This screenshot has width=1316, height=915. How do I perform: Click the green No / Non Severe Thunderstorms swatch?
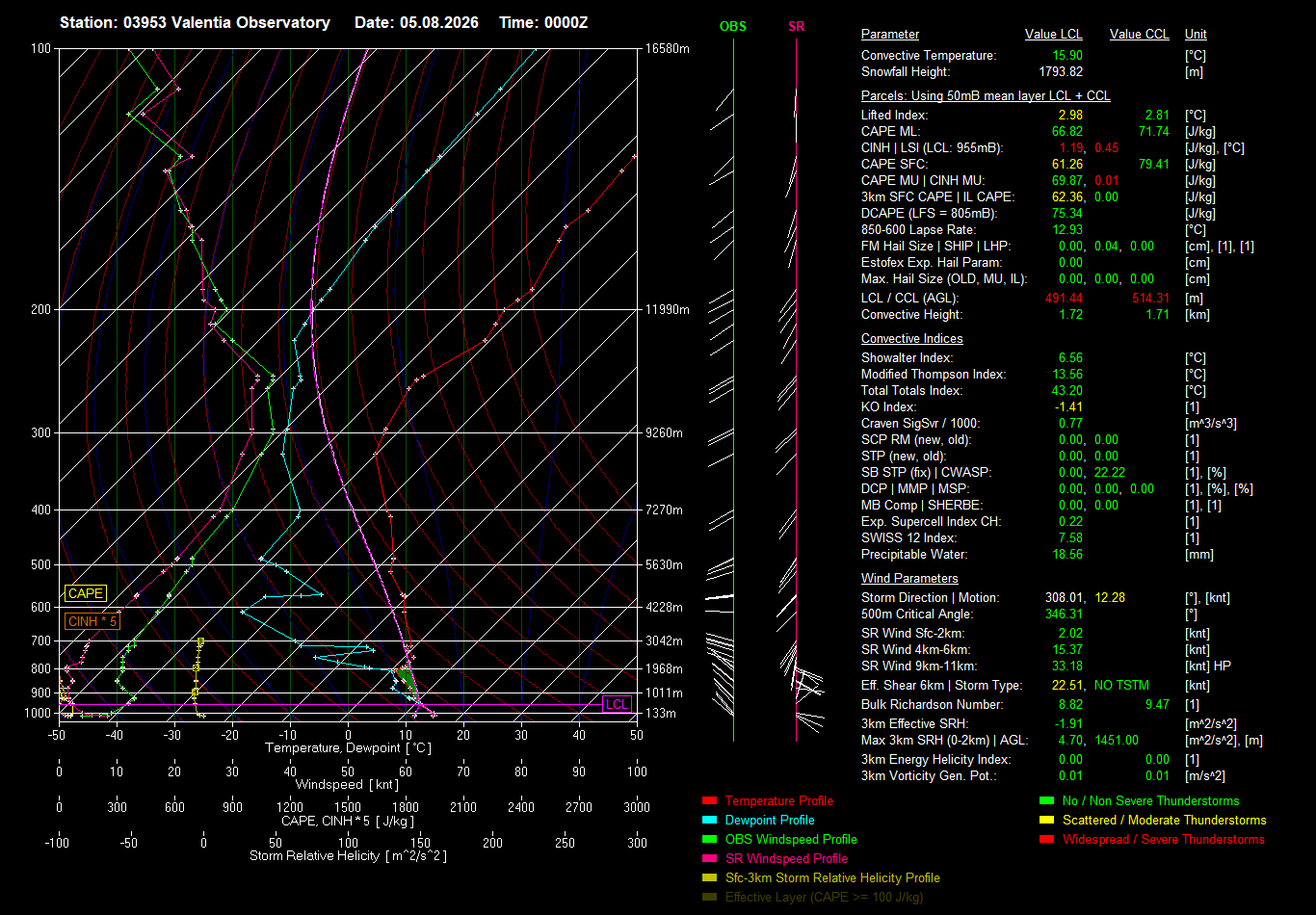coord(1046,800)
